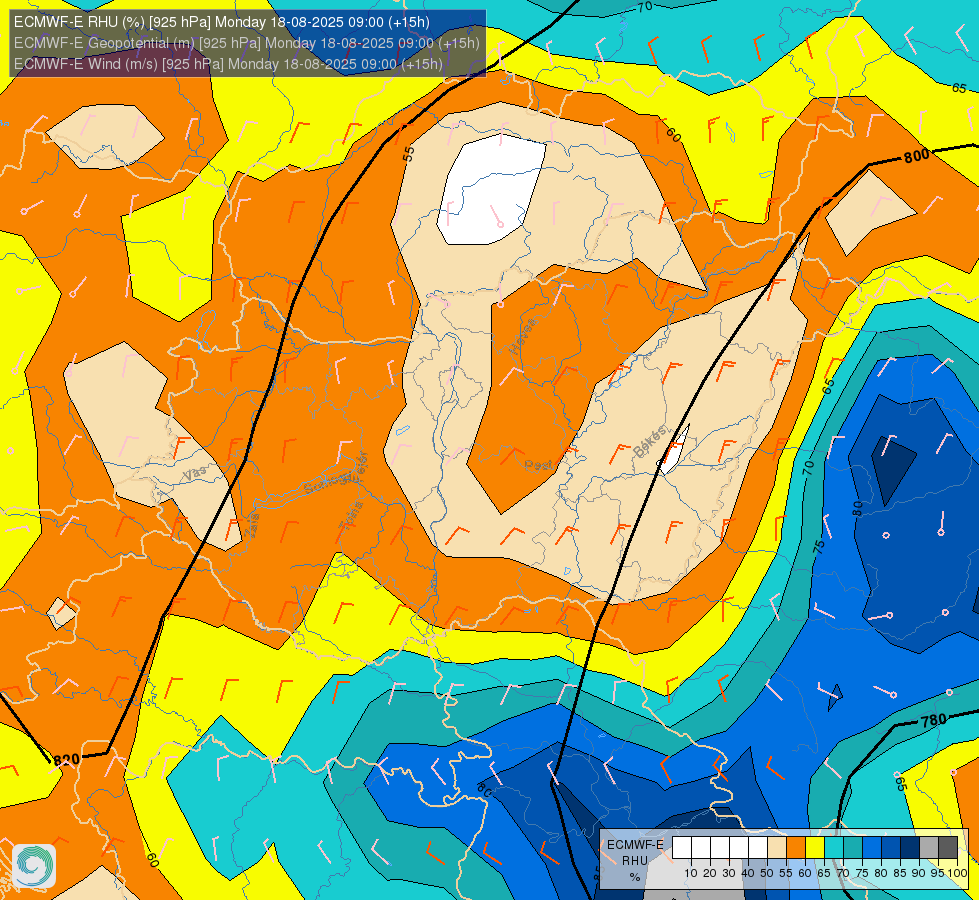This screenshot has width=979, height=900.
Task: Click the white below-50% humidity area on the map
Action: coord(490,189)
